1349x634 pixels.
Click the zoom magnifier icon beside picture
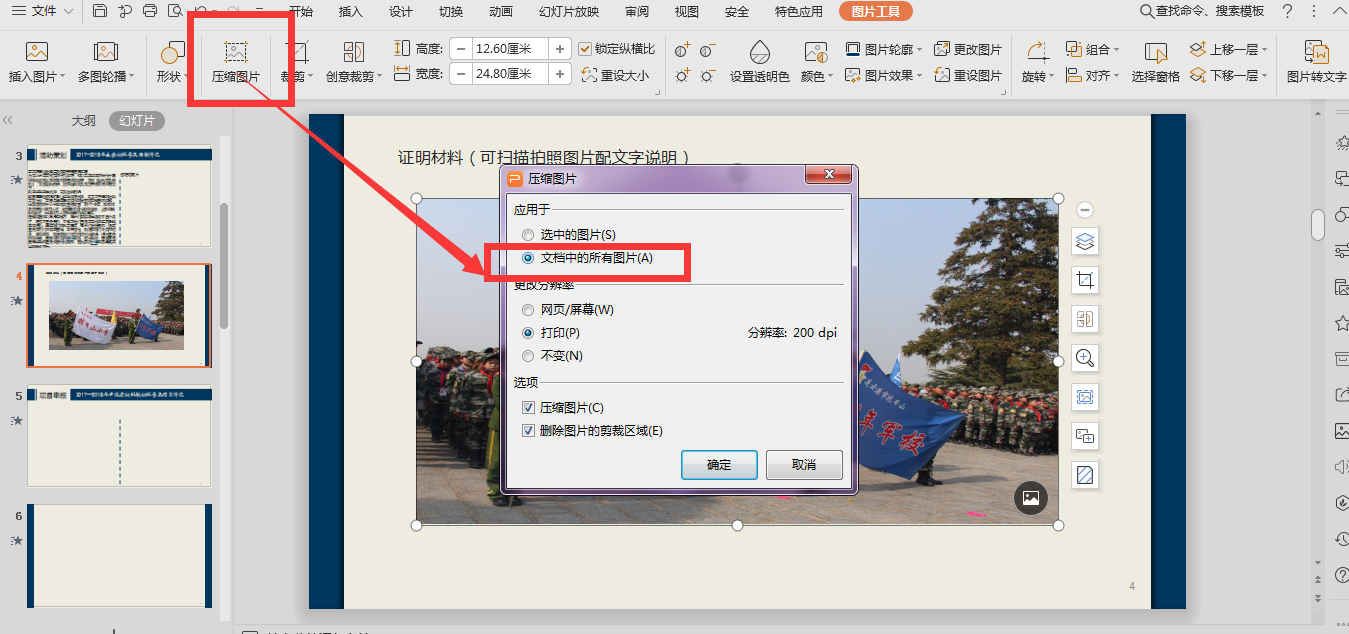pyautogui.click(x=1085, y=358)
